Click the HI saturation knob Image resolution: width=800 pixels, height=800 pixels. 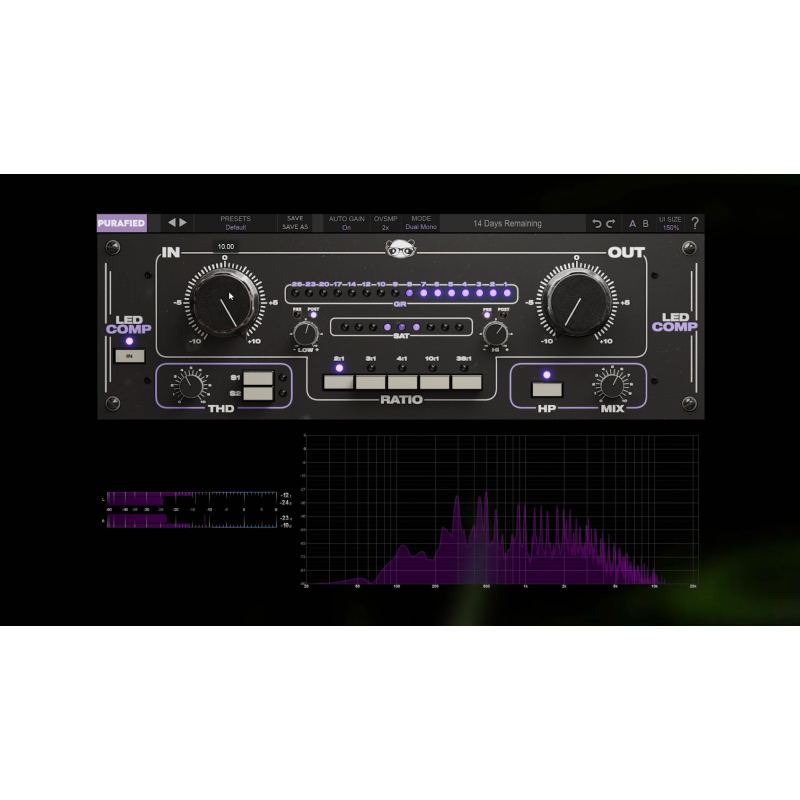pyautogui.click(x=495, y=334)
